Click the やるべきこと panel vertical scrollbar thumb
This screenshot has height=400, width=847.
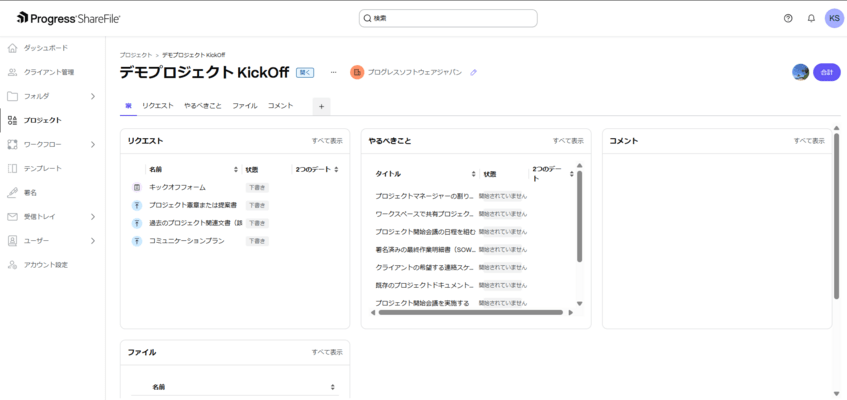point(580,216)
